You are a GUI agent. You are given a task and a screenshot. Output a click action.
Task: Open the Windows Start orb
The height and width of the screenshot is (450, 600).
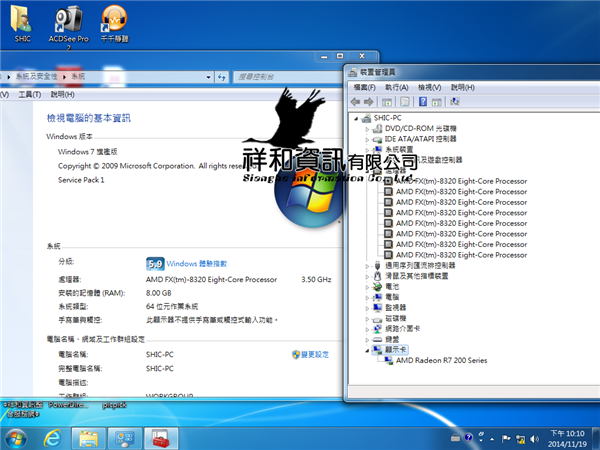coord(16,439)
